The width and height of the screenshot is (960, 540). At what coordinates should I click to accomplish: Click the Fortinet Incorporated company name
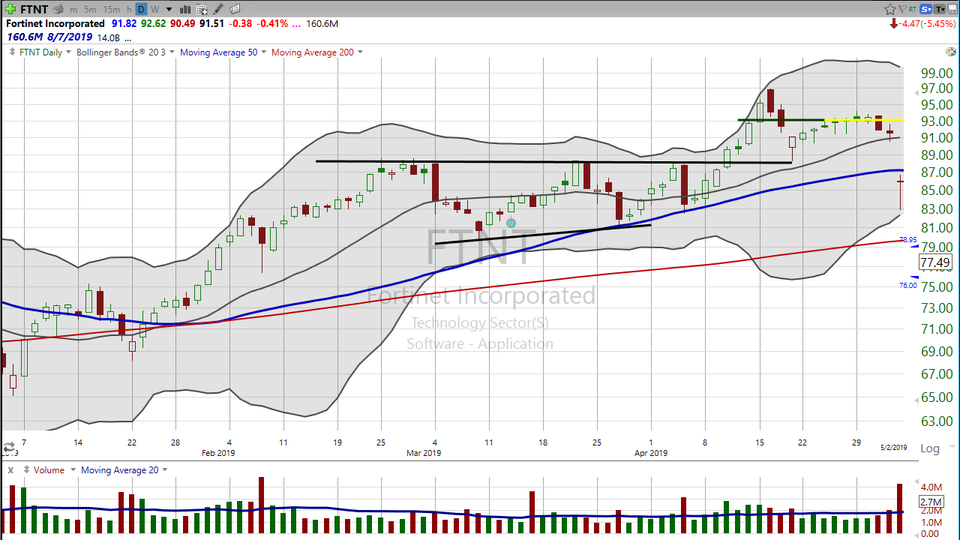(x=55, y=23)
